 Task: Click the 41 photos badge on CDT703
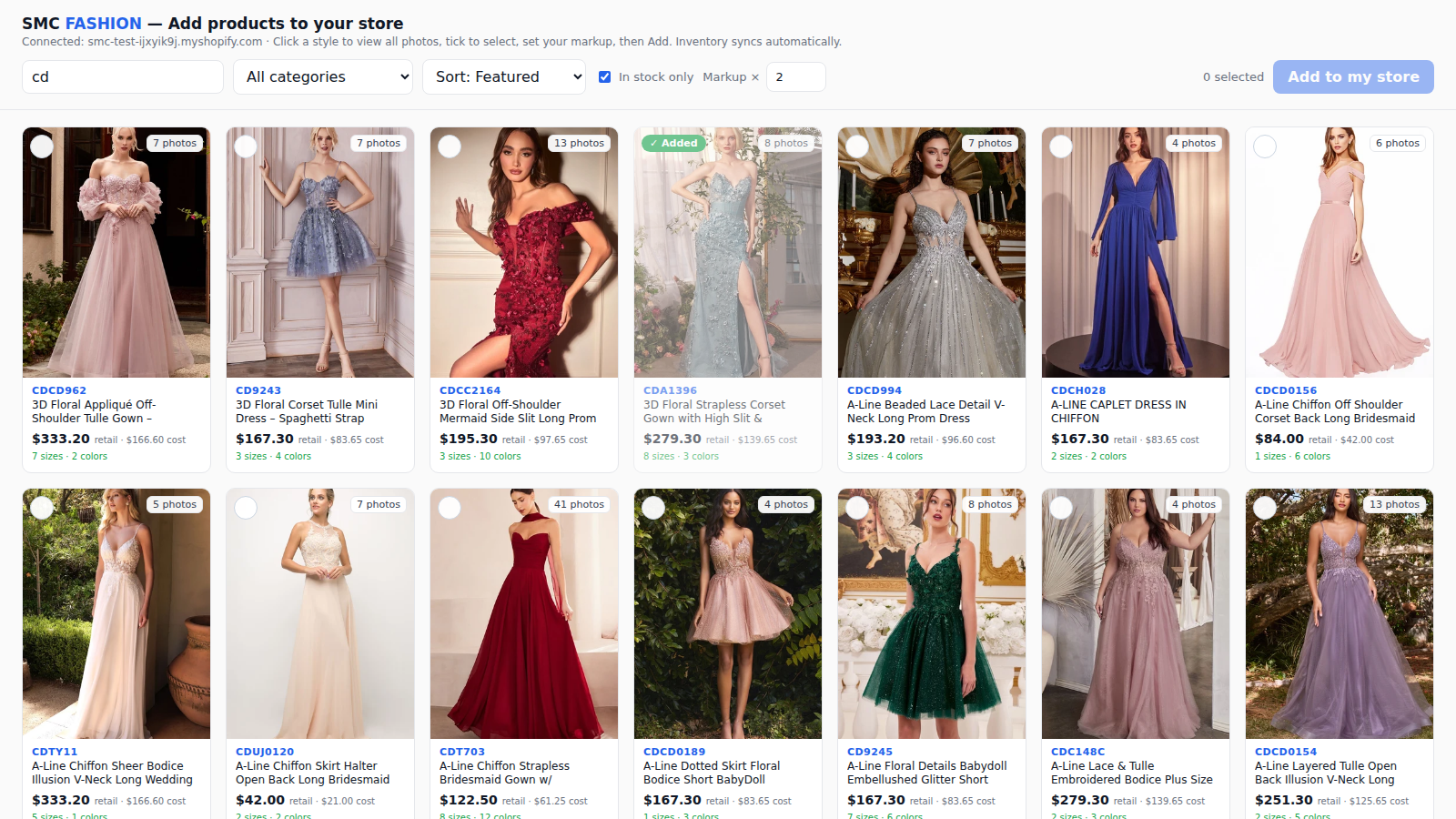click(x=579, y=504)
